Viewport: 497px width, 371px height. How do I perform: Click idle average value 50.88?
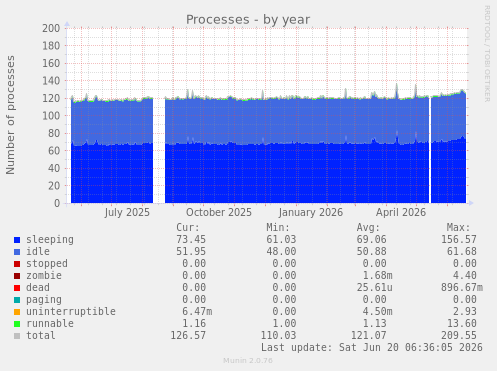tap(371, 251)
